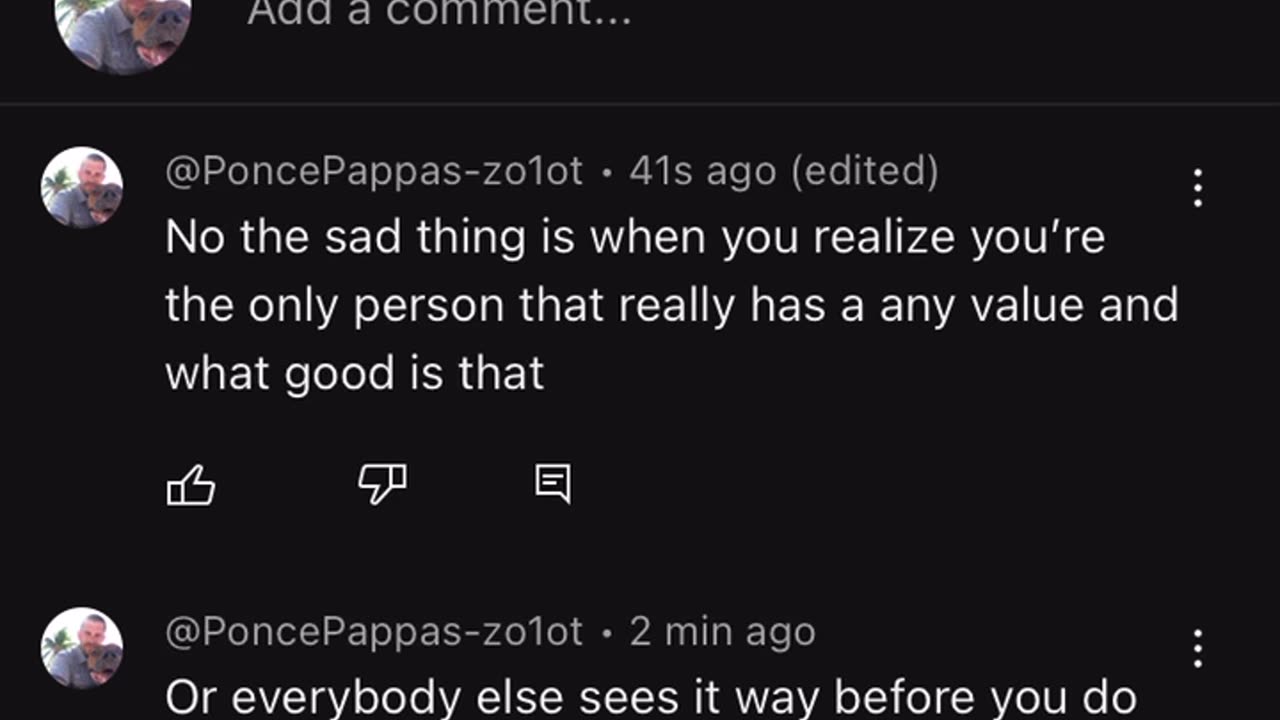The height and width of the screenshot is (720, 1280).
Task: Click the "41s ago" timestamp
Action: coord(702,172)
